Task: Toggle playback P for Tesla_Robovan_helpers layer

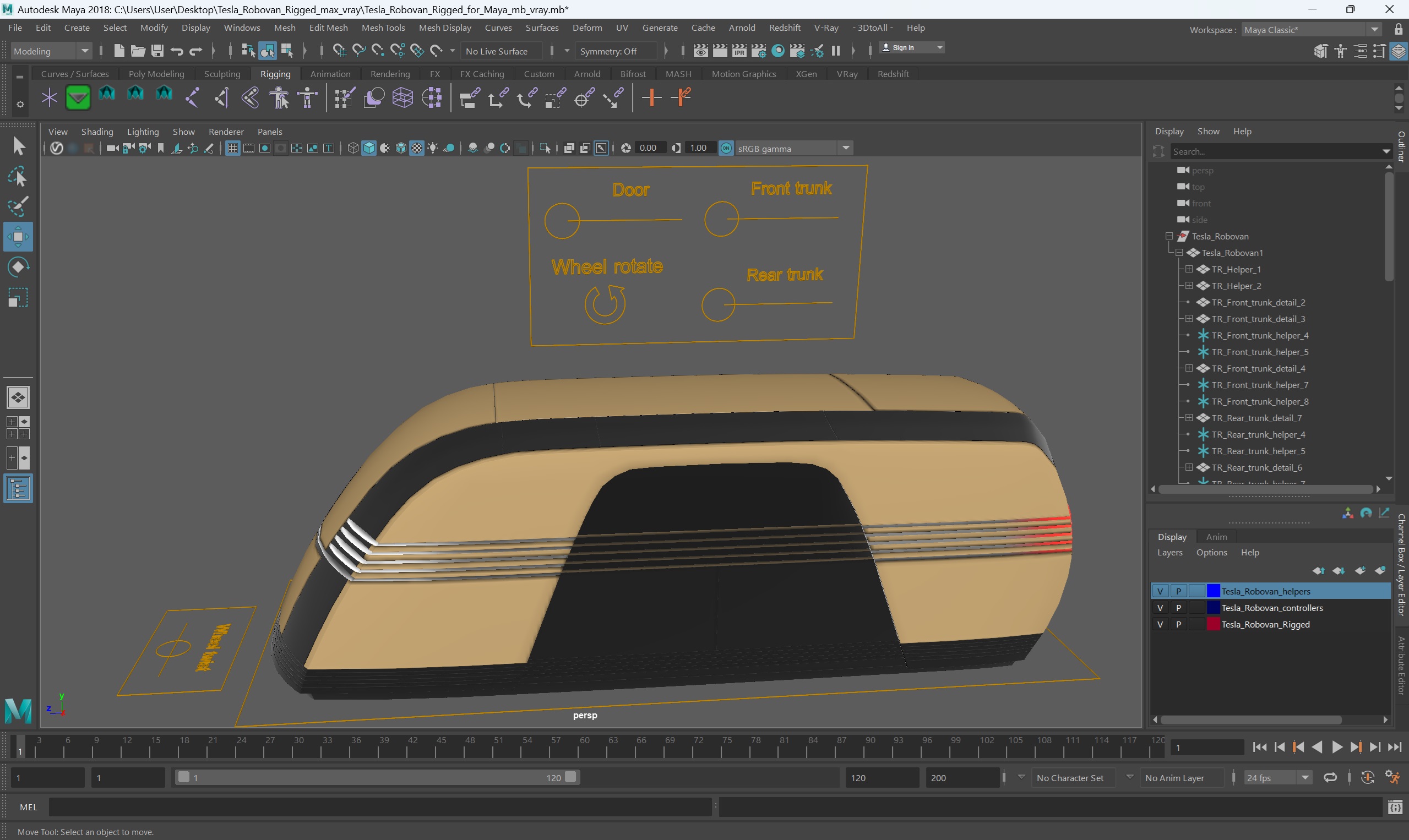Action: click(1179, 591)
